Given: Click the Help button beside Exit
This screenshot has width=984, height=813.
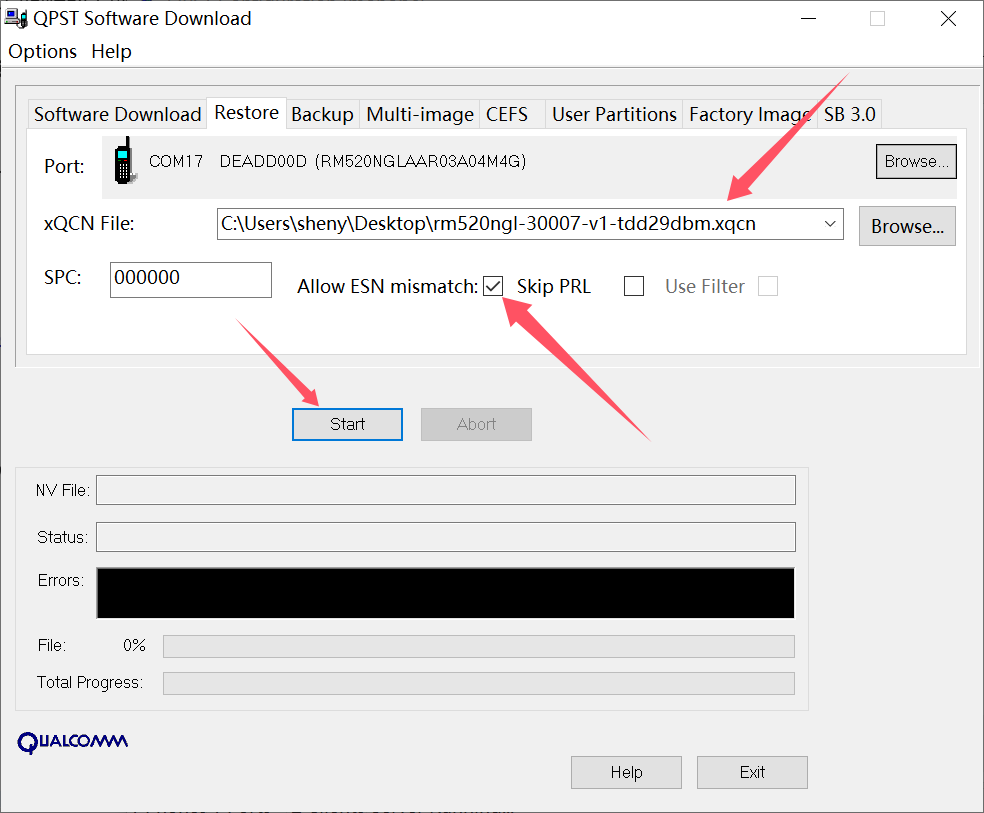Looking at the screenshot, I should click(x=626, y=772).
